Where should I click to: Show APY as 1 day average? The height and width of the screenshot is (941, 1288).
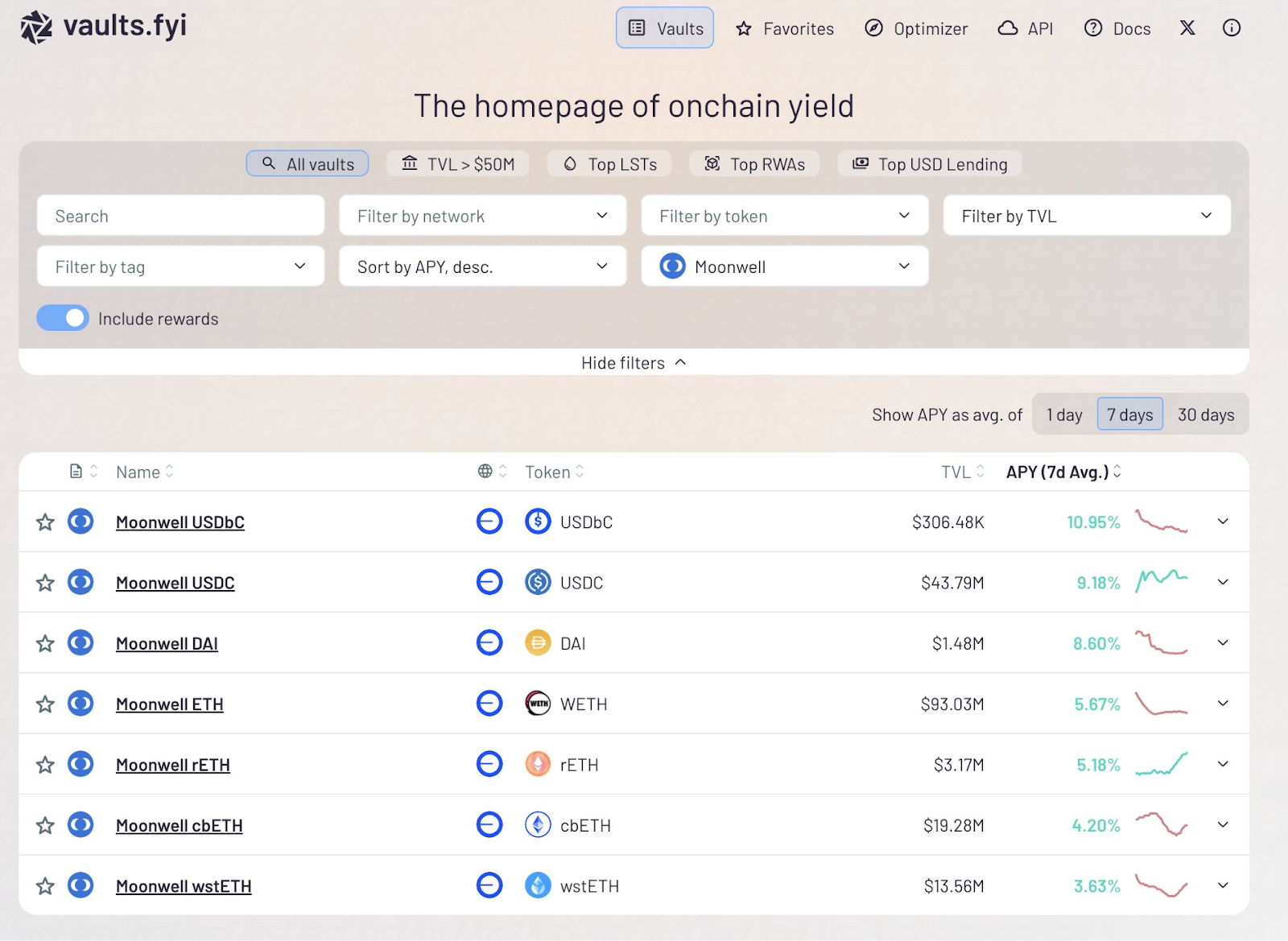[1064, 415]
